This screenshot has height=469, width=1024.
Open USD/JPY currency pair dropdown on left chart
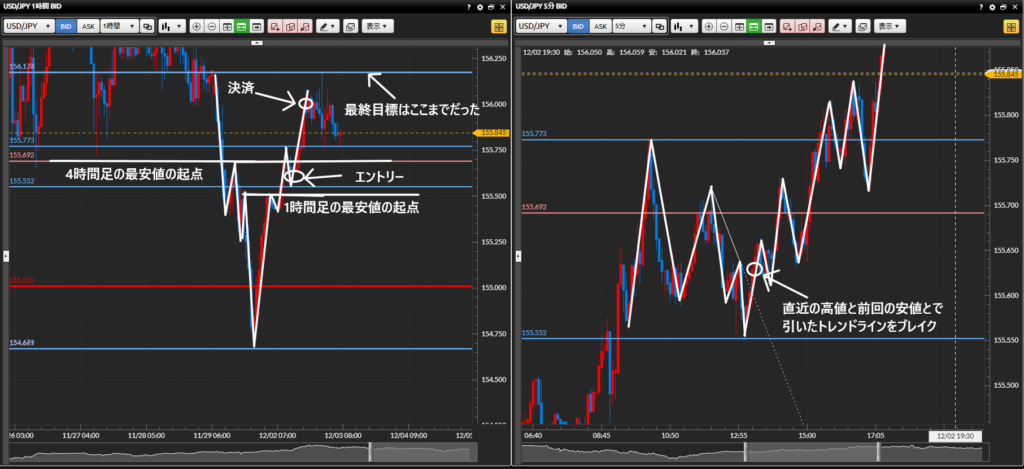point(31,26)
